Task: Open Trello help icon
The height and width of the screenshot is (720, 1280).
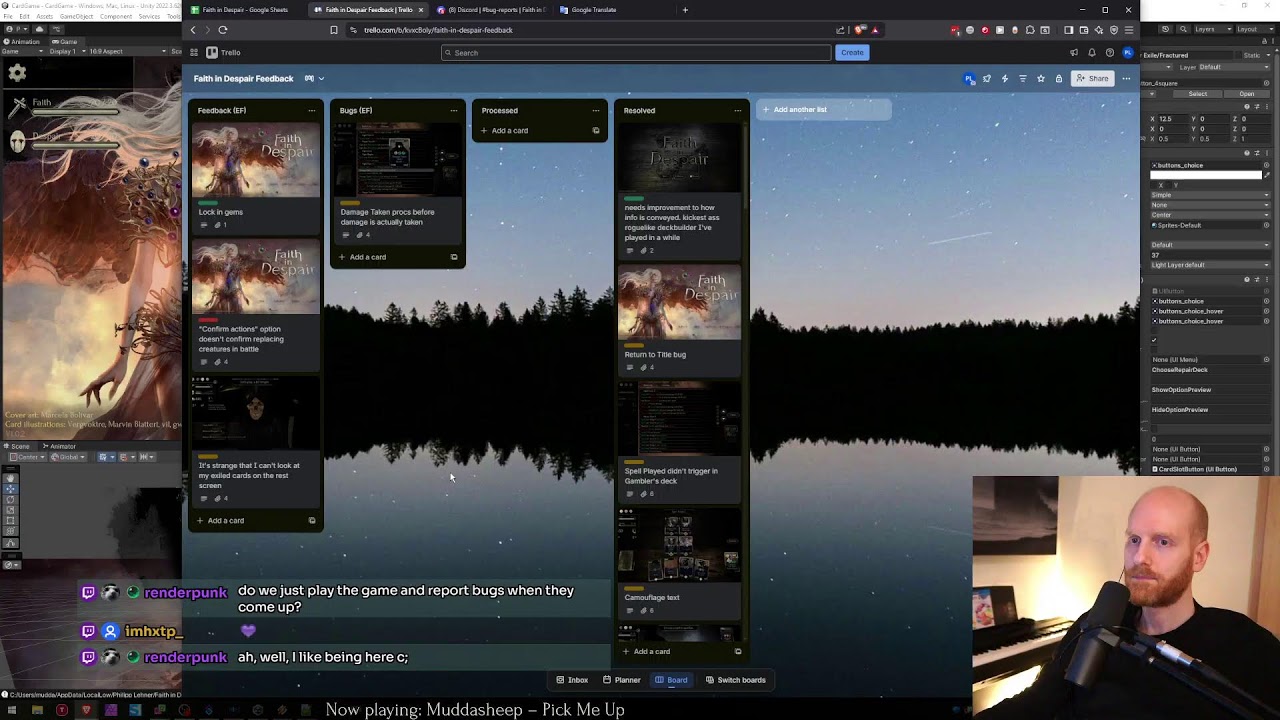Action: [x=1110, y=52]
